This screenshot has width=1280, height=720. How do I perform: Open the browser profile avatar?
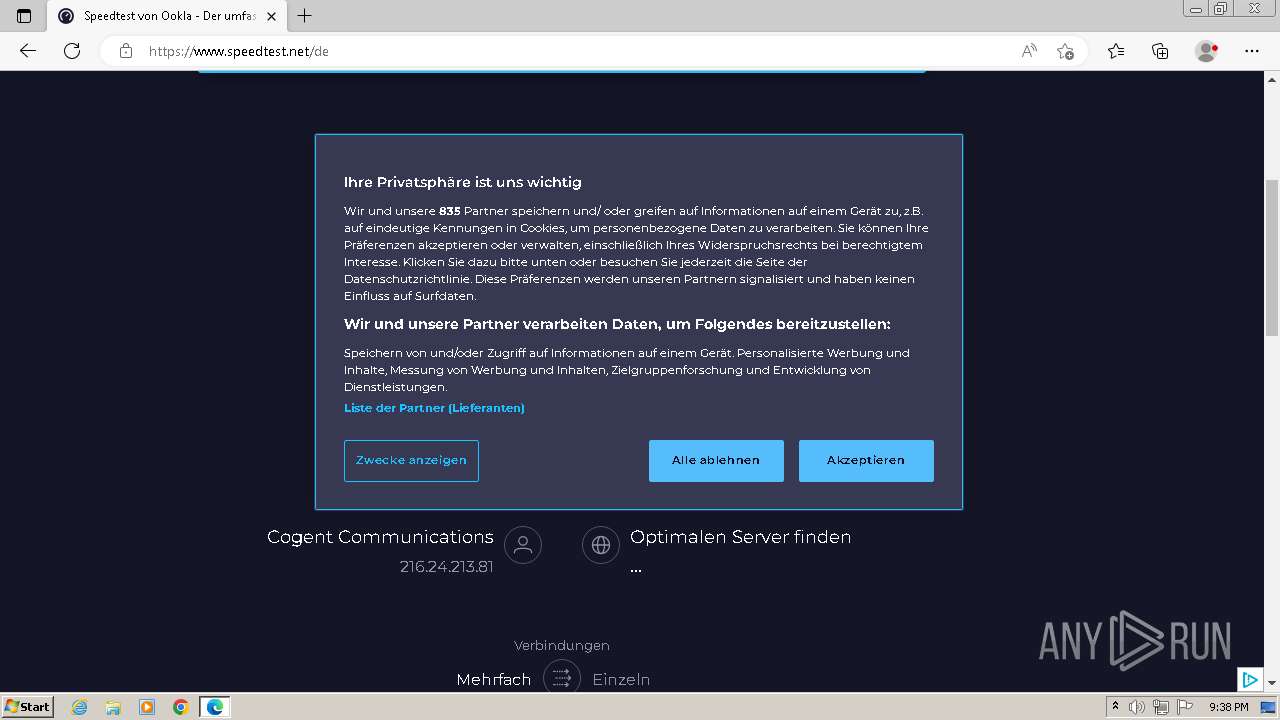(x=1207, y=51)
